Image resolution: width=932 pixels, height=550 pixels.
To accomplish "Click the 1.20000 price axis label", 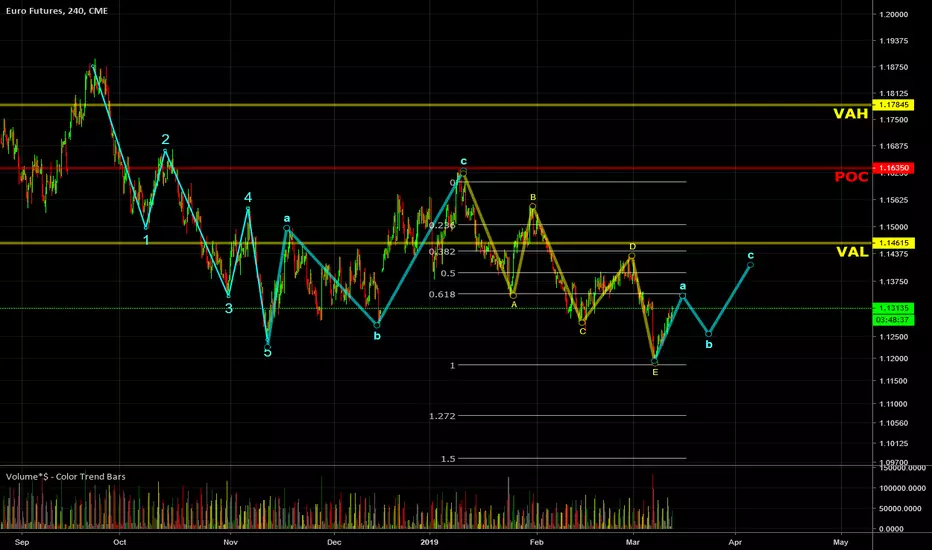I will (x=893, y=14).
